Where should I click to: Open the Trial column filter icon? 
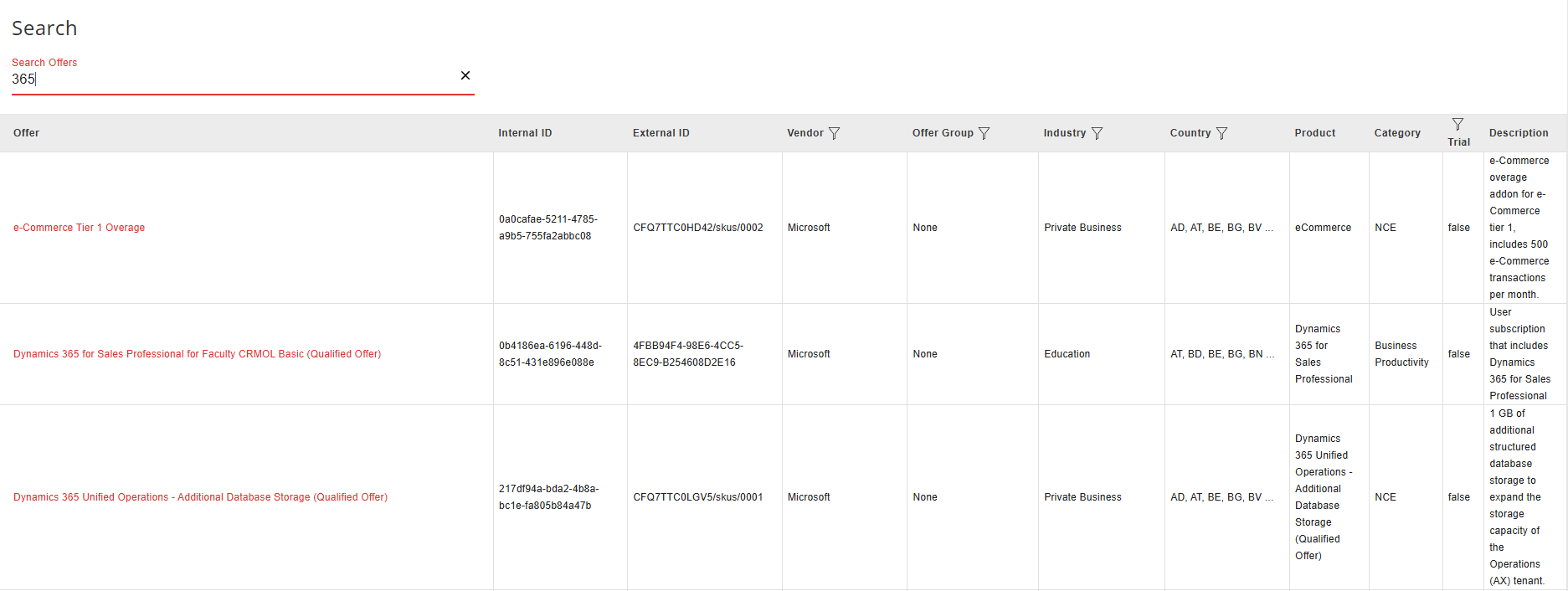pyautogui.click(x=1457, y=124)
